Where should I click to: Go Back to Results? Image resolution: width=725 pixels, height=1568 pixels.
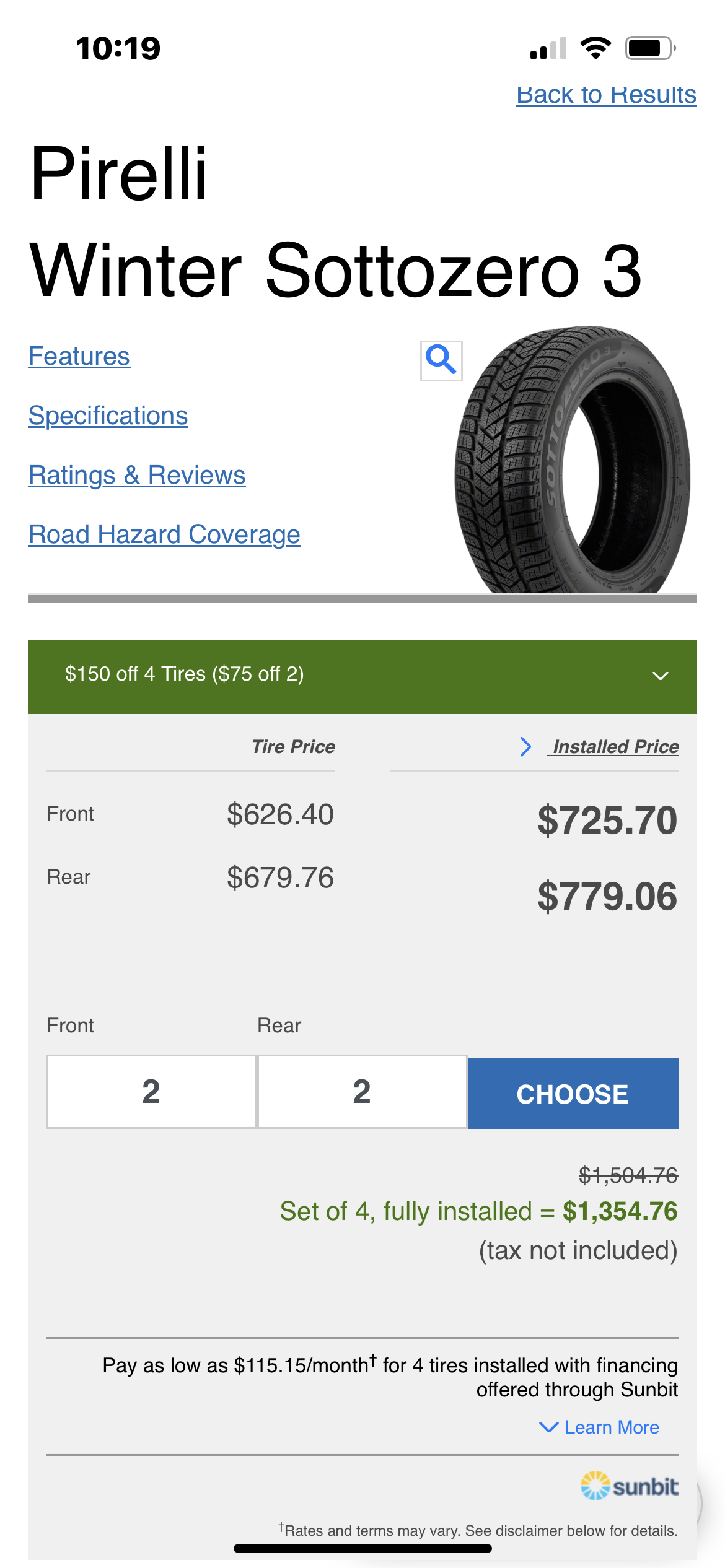(x=606, y=95)
